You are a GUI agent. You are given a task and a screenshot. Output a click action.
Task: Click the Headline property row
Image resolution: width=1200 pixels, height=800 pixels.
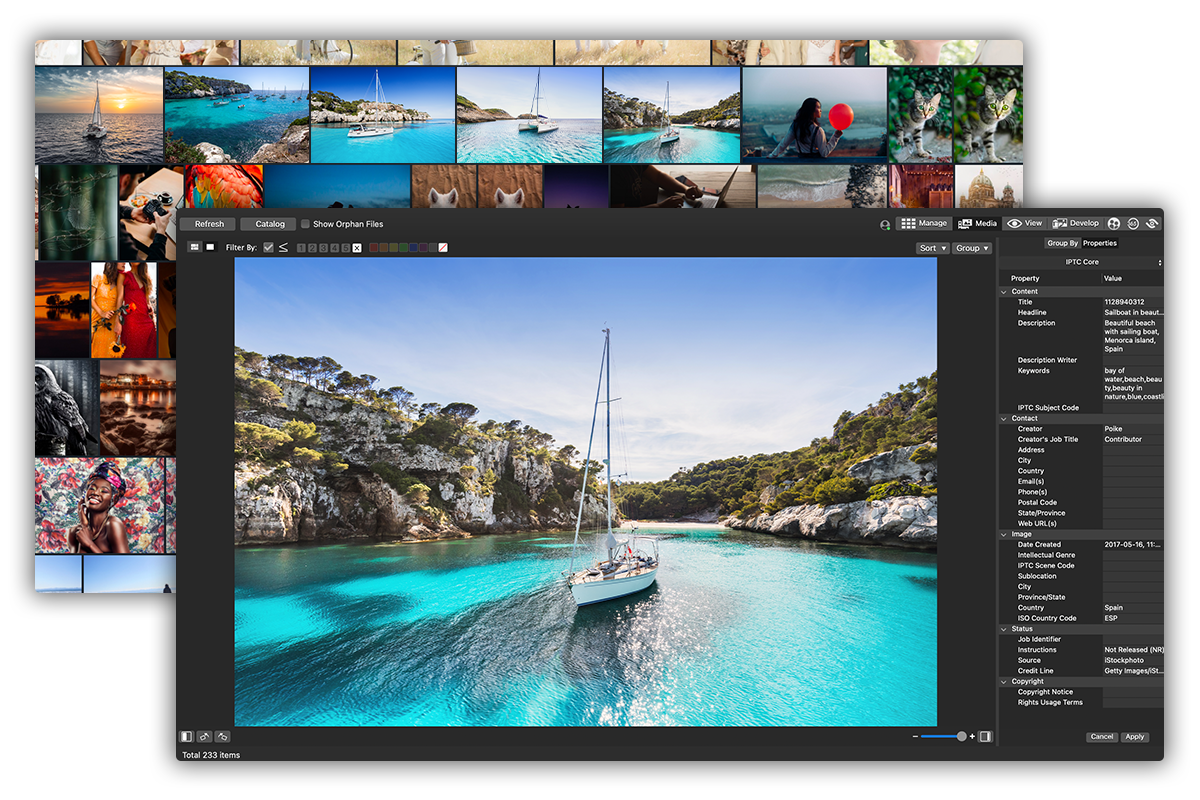pos(1082,313)
